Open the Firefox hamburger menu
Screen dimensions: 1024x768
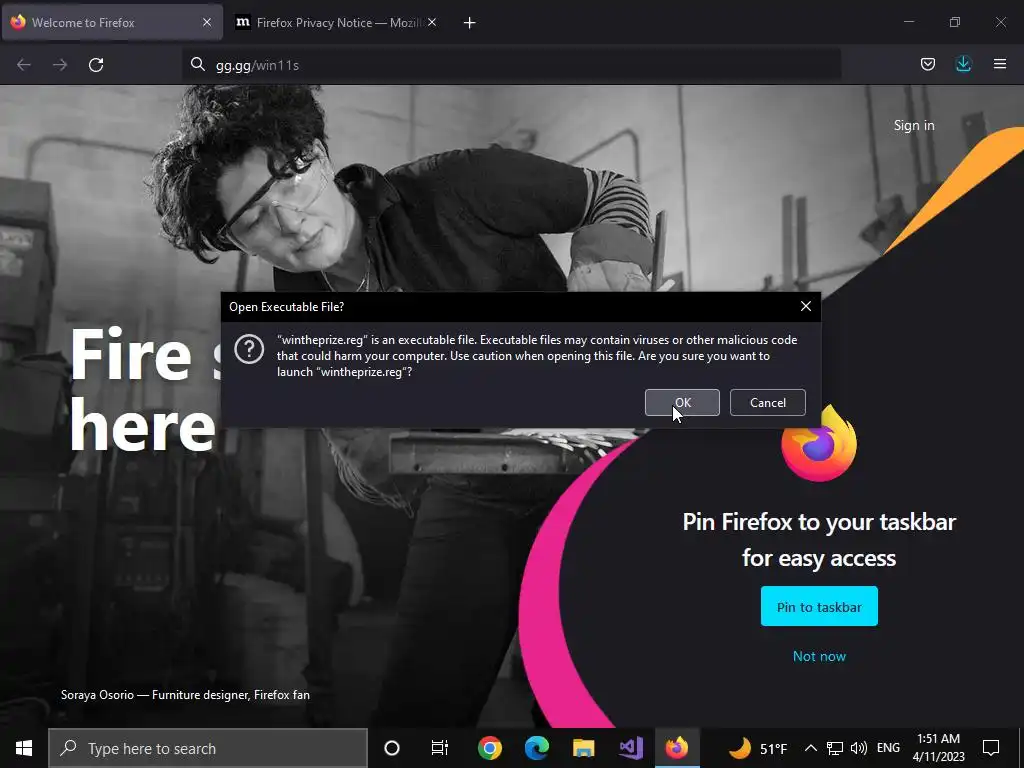pos(999,64)
